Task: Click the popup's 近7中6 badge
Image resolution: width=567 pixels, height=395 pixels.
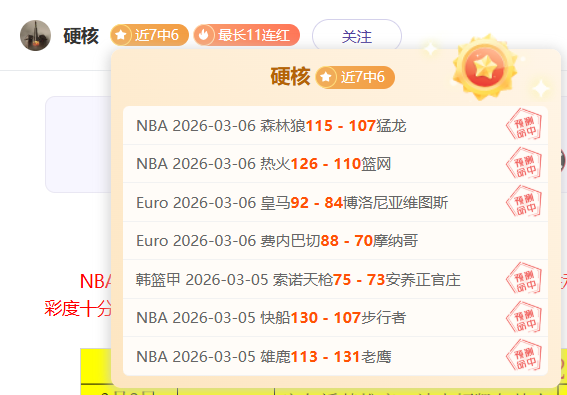Action: 355,77
